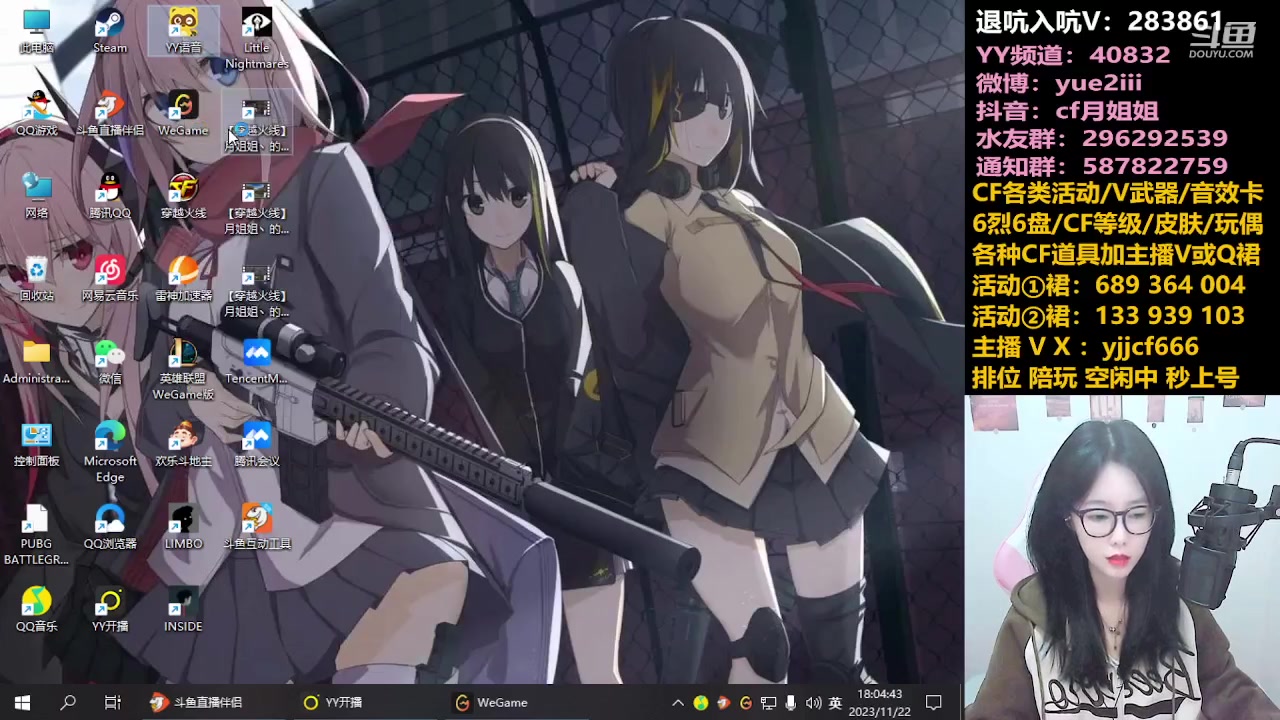Viewport: 1280px width, 720px height.
Task: Click the WeGame tray icon
Action: pos(745,702)
